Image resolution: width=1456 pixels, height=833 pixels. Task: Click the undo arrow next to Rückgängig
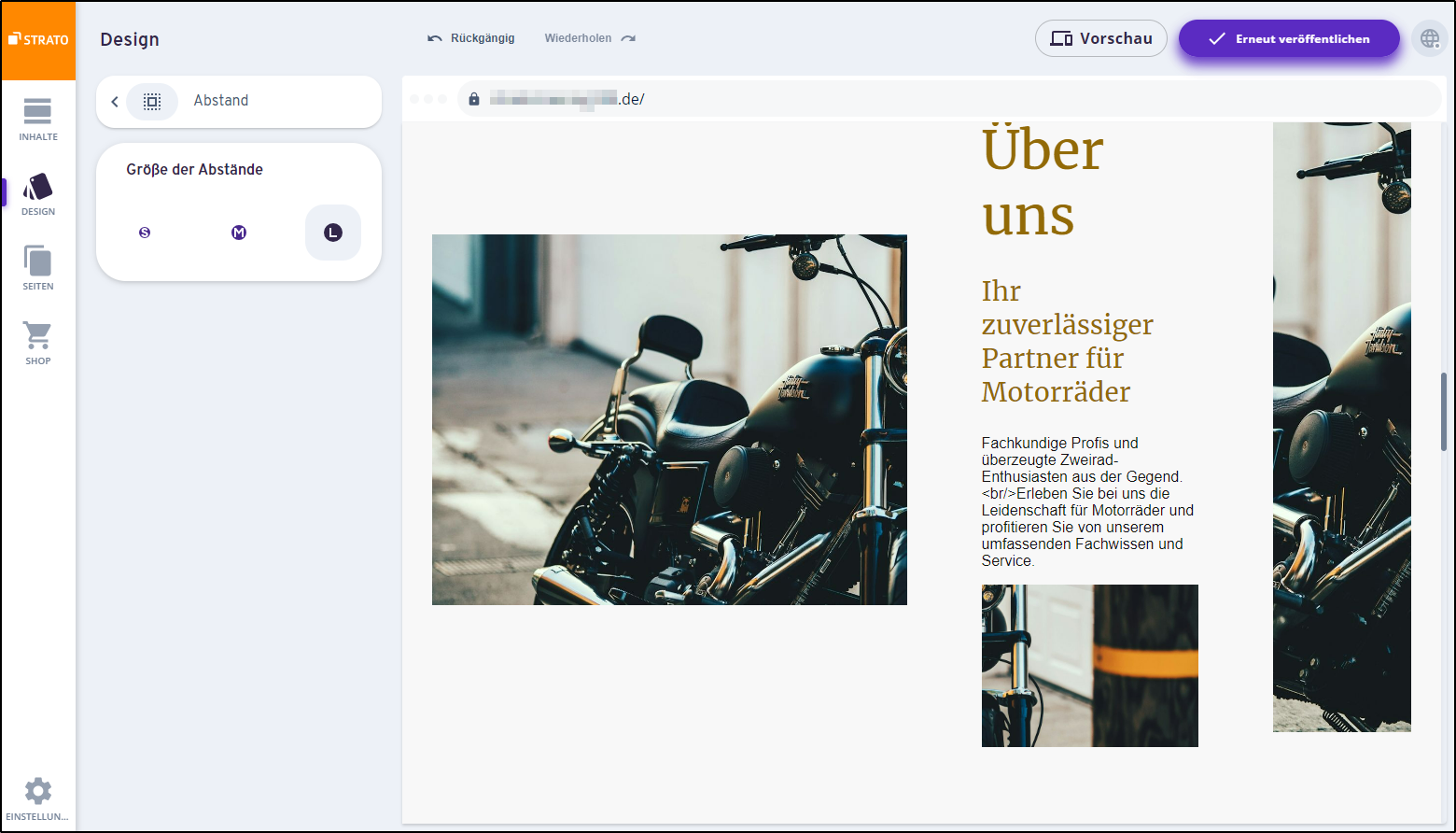(435, 37)
